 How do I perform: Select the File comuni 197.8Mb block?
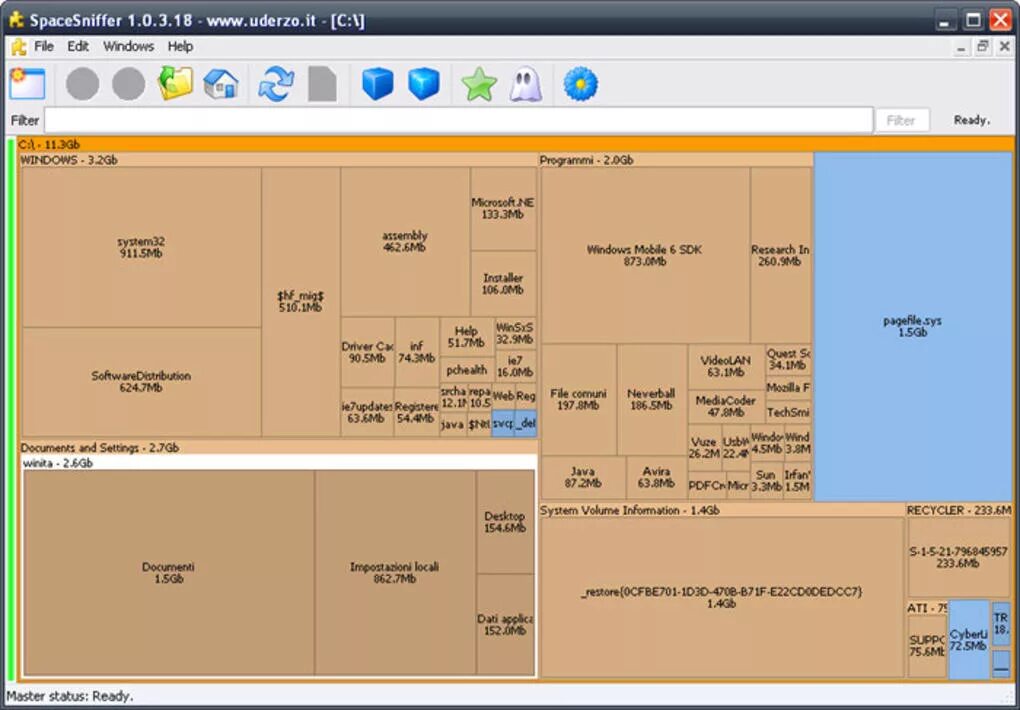point(578,400)
